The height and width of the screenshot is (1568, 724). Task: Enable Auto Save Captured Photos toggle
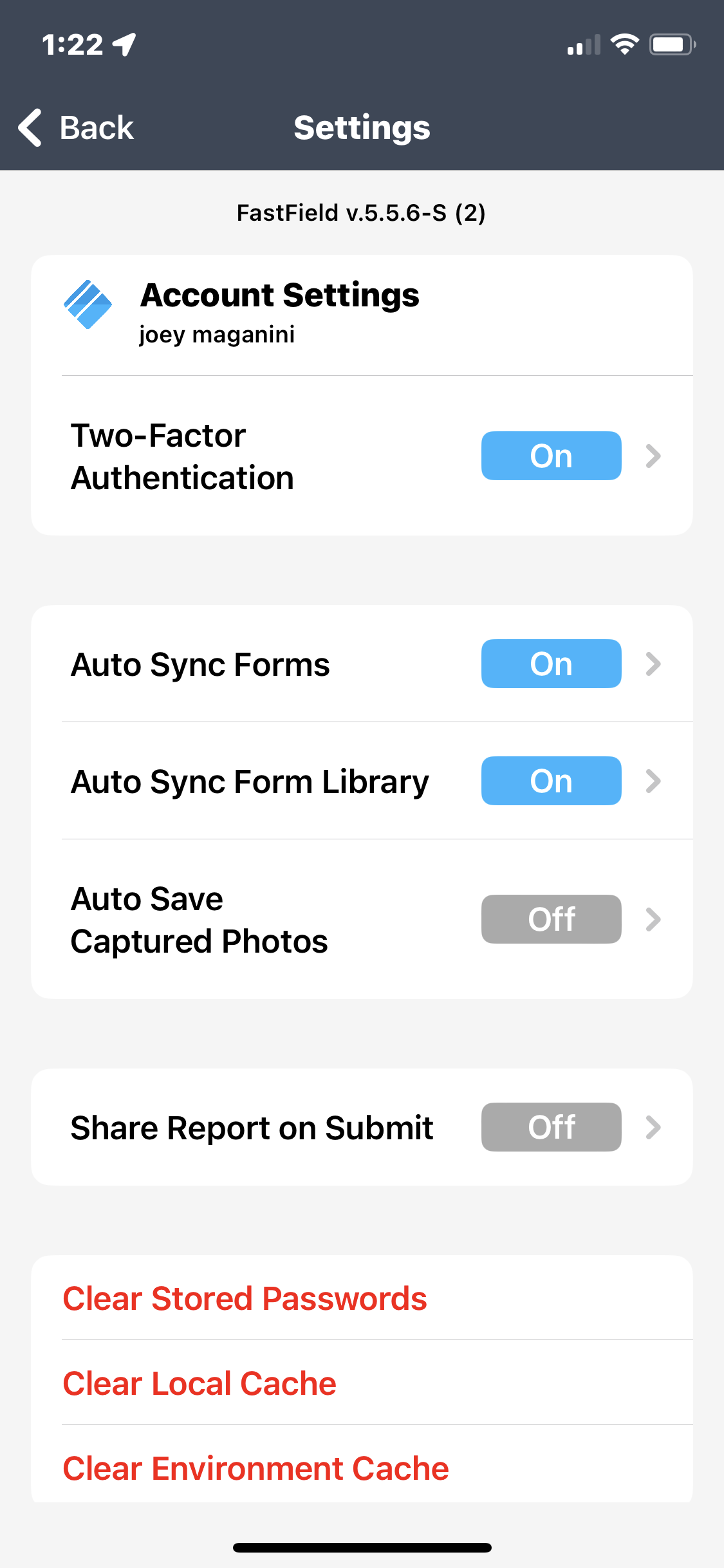pyautogui.click(x=551, y=919)
